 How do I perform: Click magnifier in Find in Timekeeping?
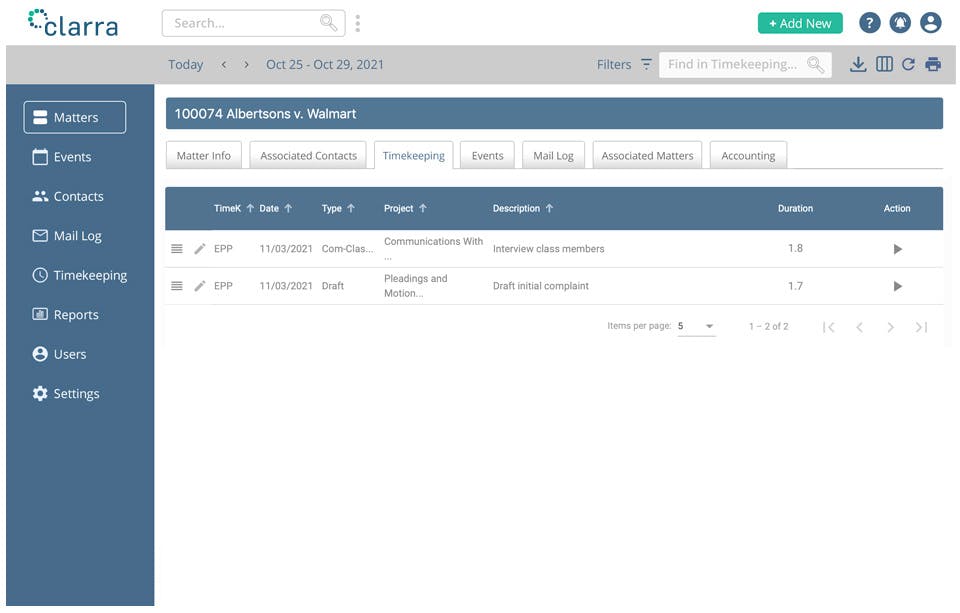(815, 64)
